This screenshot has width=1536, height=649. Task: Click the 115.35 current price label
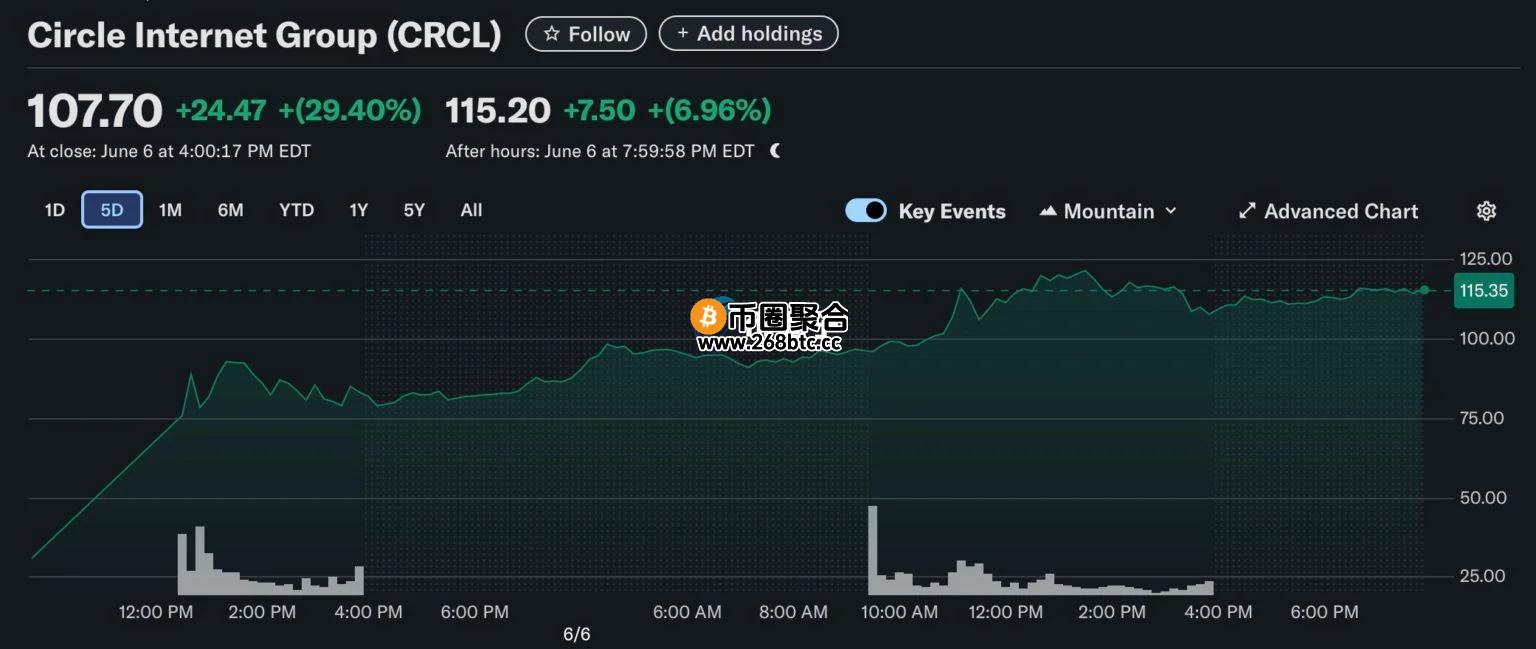tap(1483, 291)
